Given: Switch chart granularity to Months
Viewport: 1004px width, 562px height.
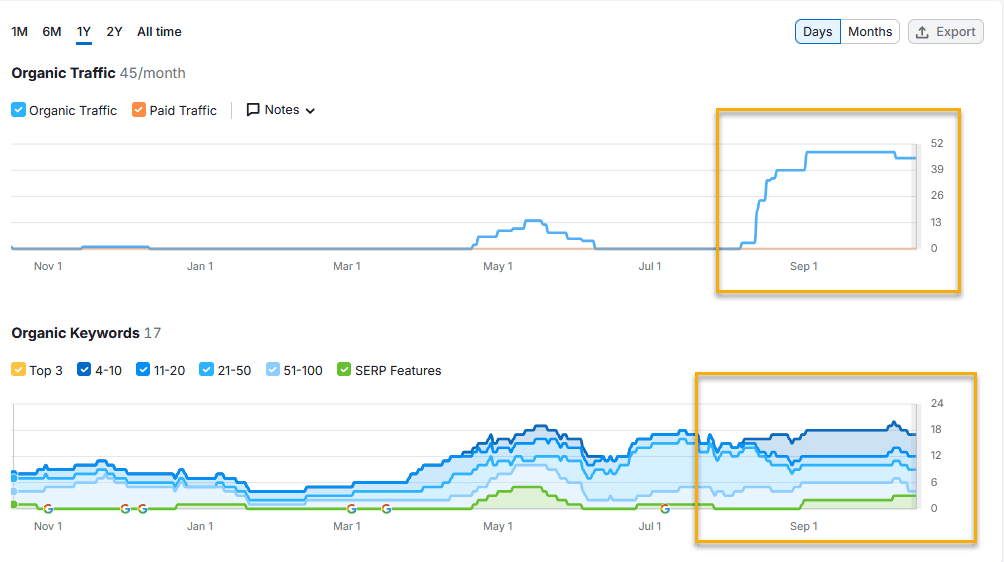Looking at the screenshot, I should tap(869, 32).
